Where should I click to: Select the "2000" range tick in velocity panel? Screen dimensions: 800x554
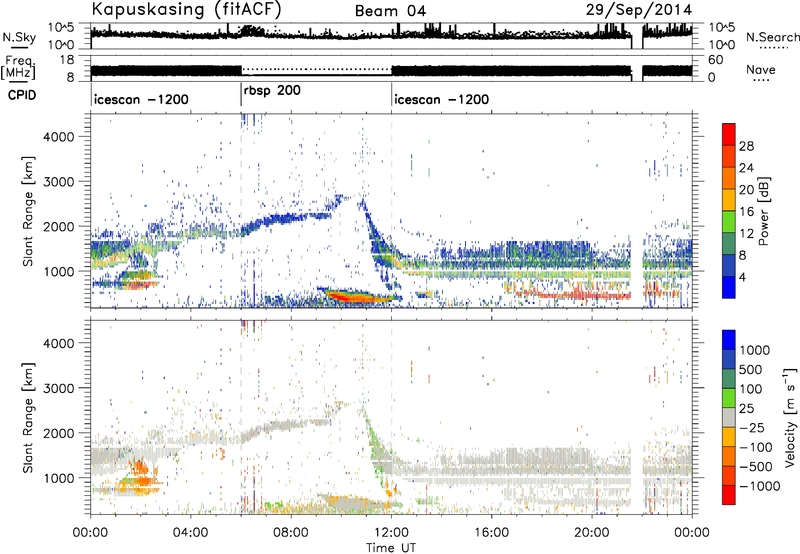pos(59,433)
